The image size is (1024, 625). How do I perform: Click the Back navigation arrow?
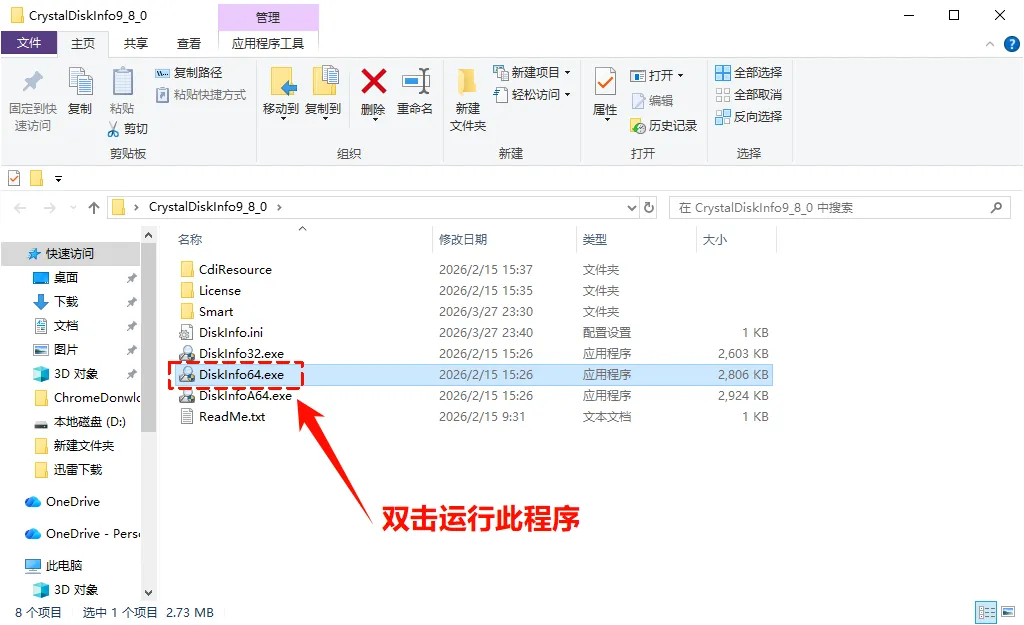click(x=20, y=208)
